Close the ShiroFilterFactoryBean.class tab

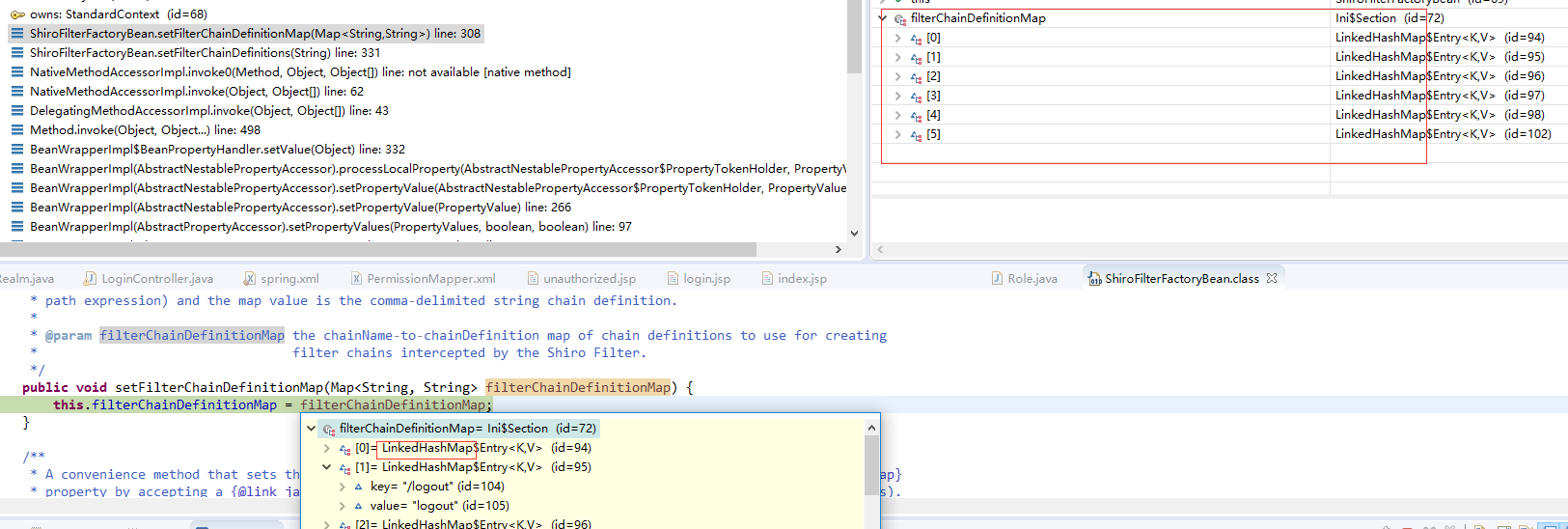click(1272, 278)
